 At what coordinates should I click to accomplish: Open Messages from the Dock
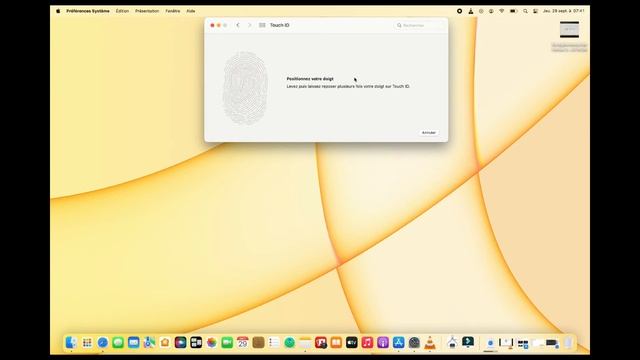(118, 342)
